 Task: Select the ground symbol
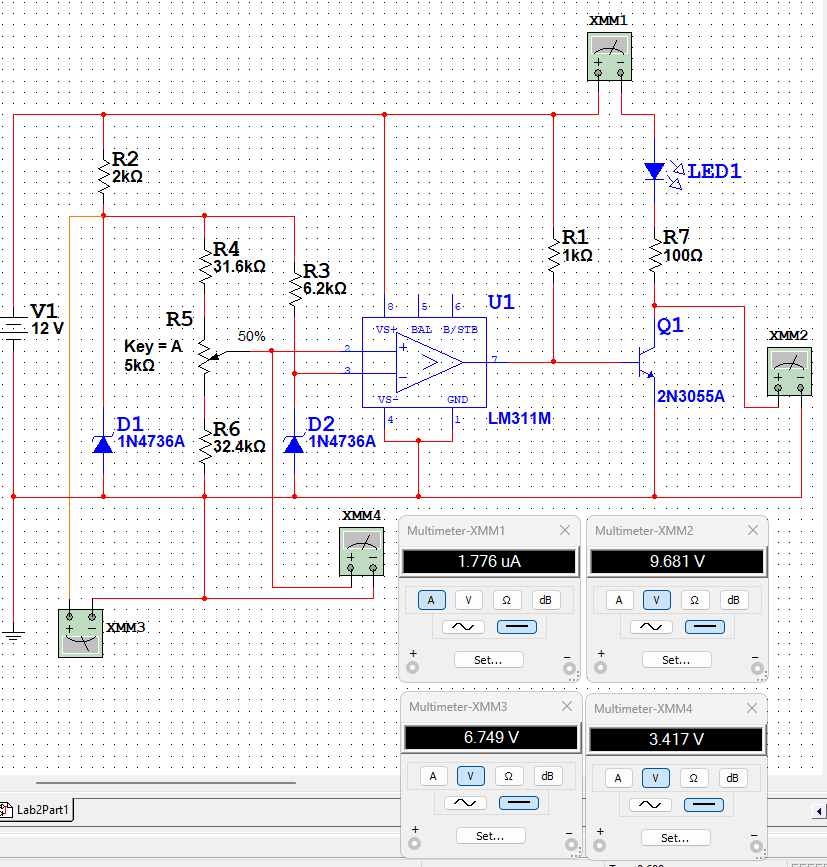coord(13,636)
